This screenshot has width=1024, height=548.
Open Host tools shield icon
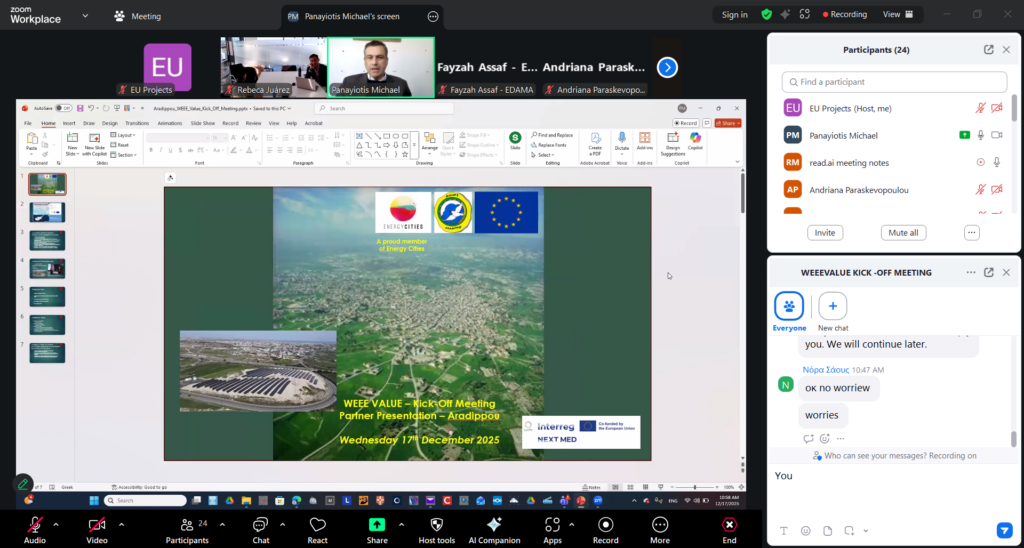tap(436, 525)
